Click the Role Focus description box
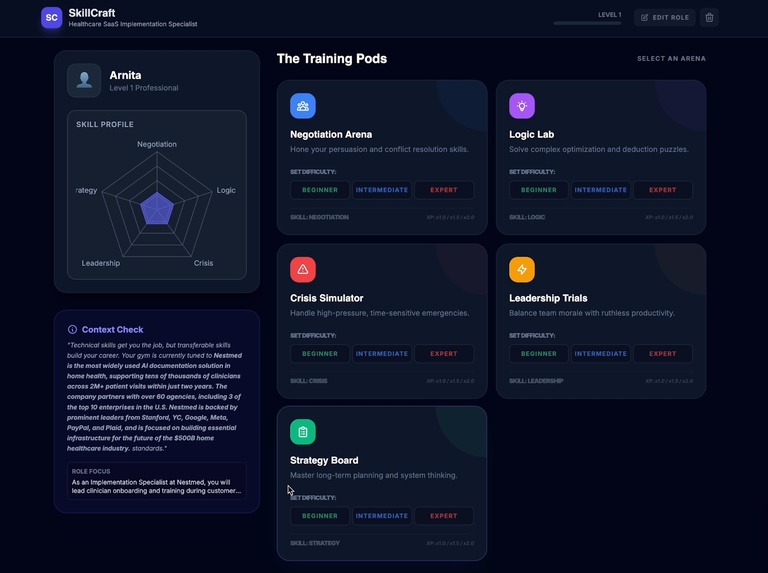Image resolution: width=768 pixels, height=573 pixels. 157,481
